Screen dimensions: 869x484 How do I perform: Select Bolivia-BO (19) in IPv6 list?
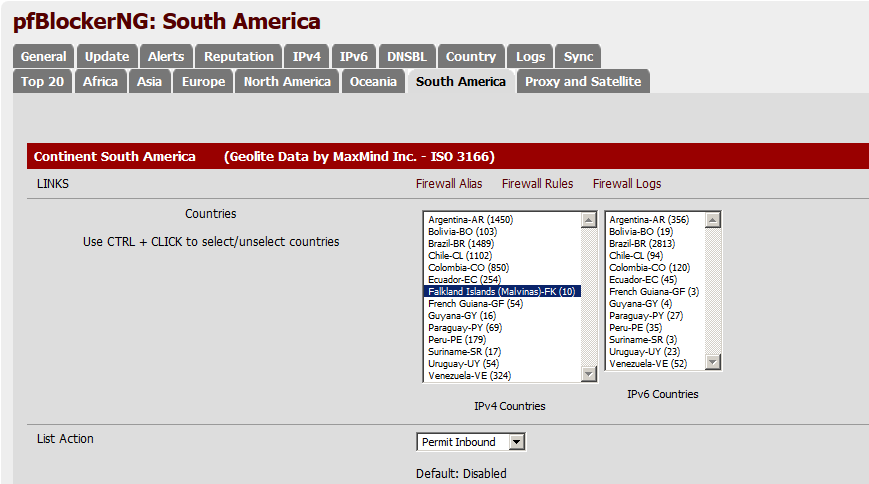coord(655,232)
